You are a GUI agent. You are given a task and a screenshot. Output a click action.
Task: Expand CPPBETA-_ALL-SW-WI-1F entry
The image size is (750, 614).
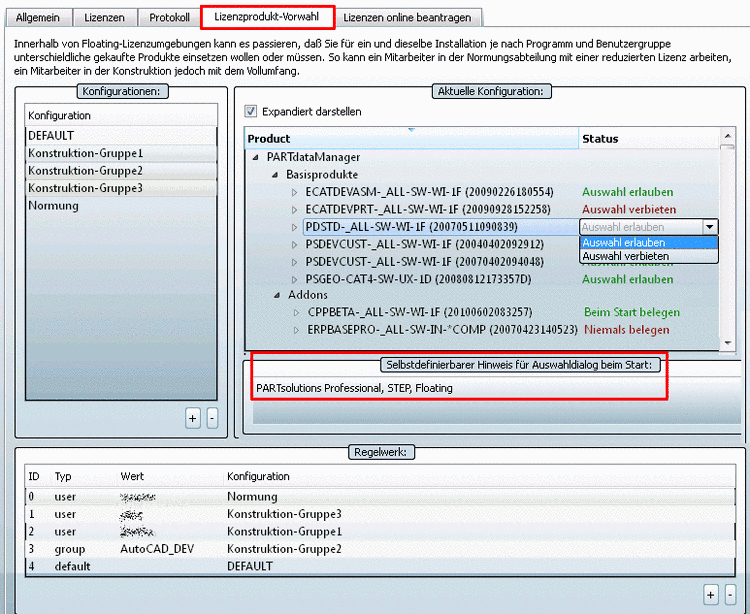(x=297, y=313)
